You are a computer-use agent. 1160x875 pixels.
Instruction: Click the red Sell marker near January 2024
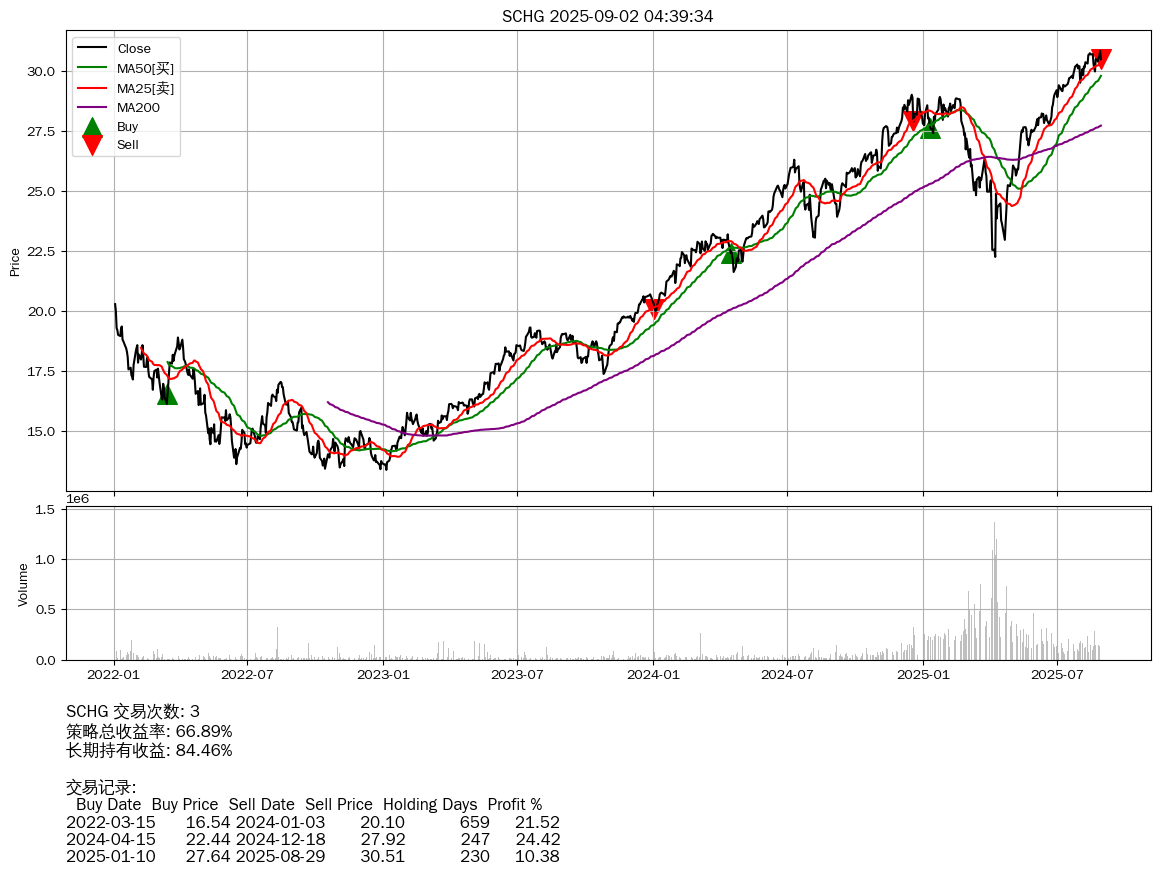(654, 308)
